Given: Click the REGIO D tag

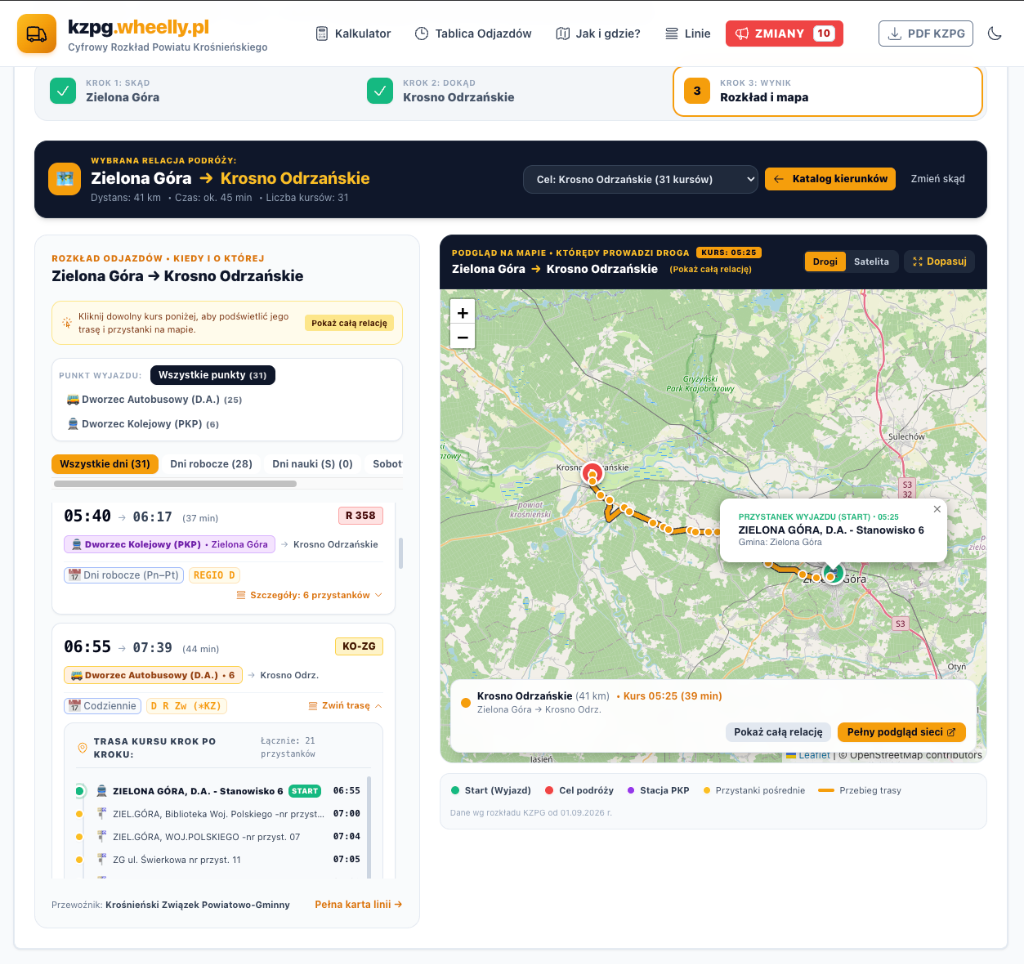Looking at the screenshot, I should tap(214, 575).
